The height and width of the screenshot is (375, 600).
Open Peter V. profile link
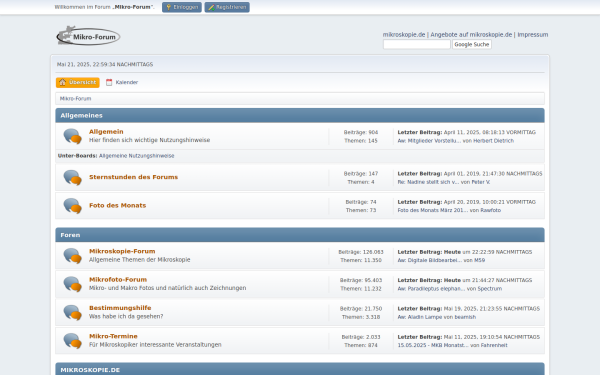pos(481,182)
